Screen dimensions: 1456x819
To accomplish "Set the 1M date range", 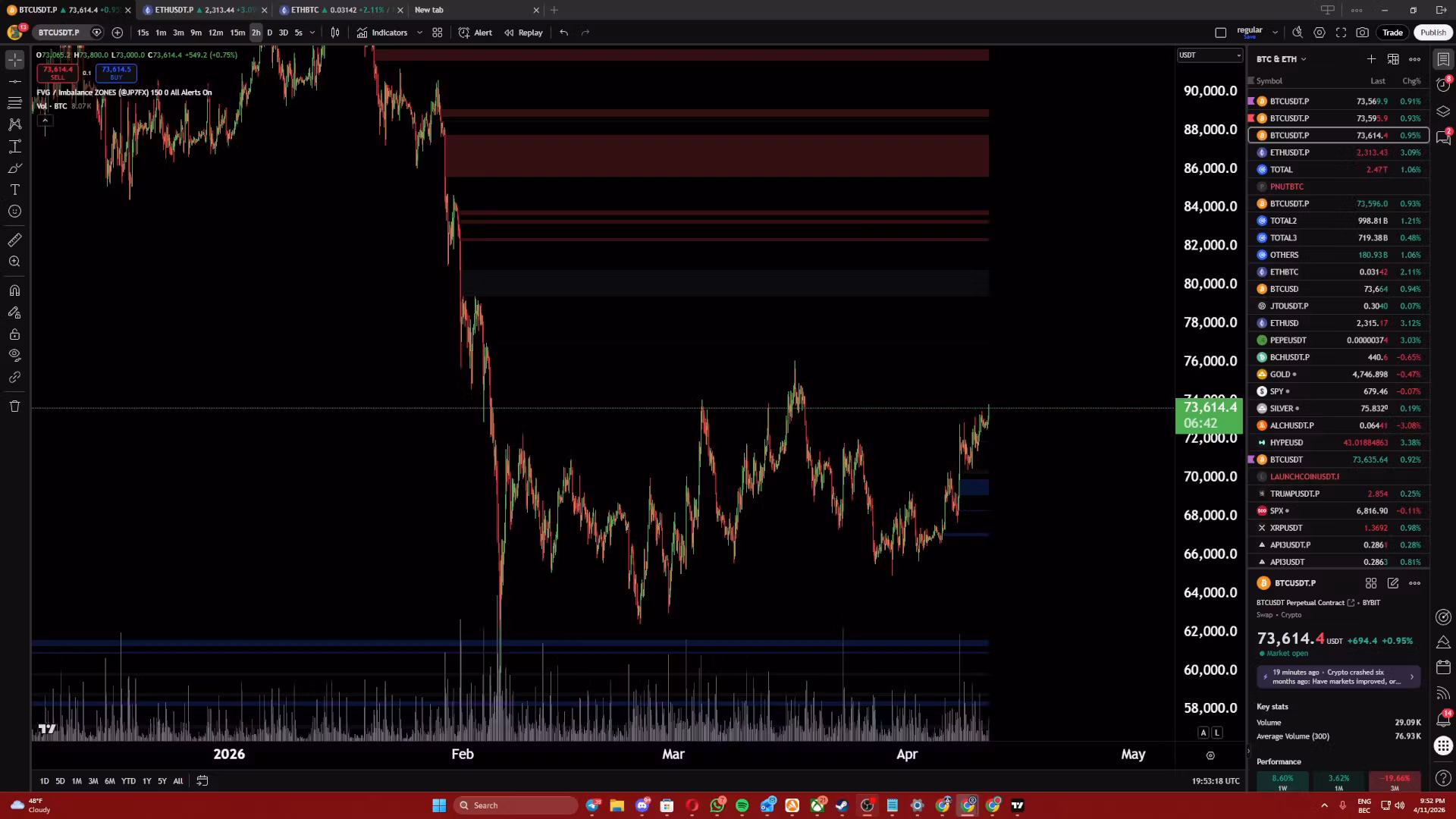I will coord(77,781).
